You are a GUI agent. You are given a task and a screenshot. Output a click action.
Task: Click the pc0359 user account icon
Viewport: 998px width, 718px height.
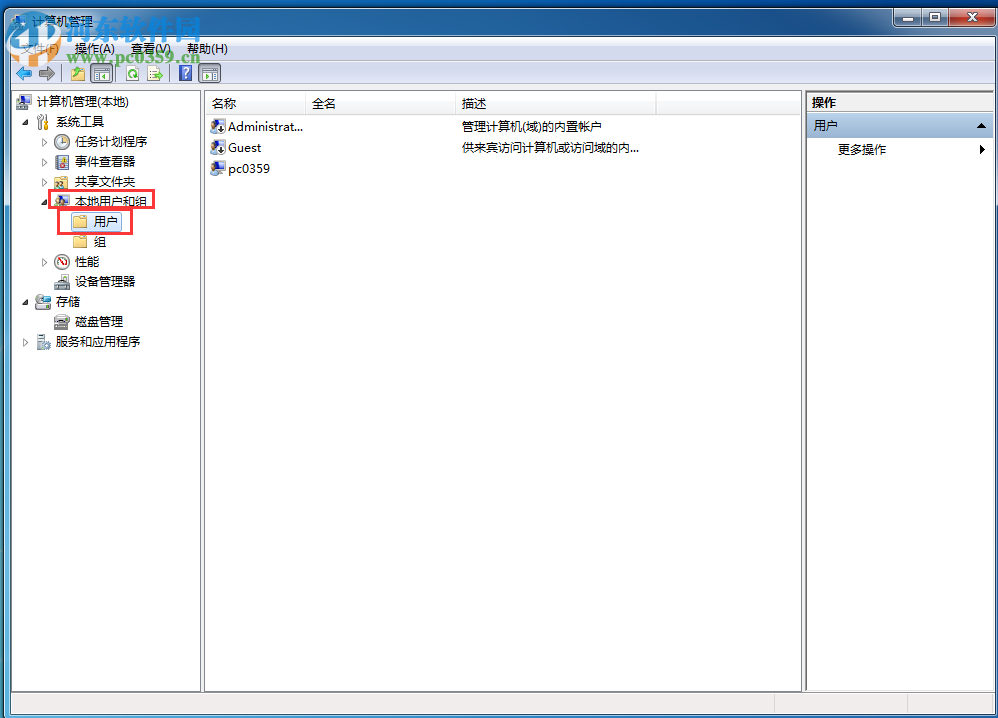218,169
